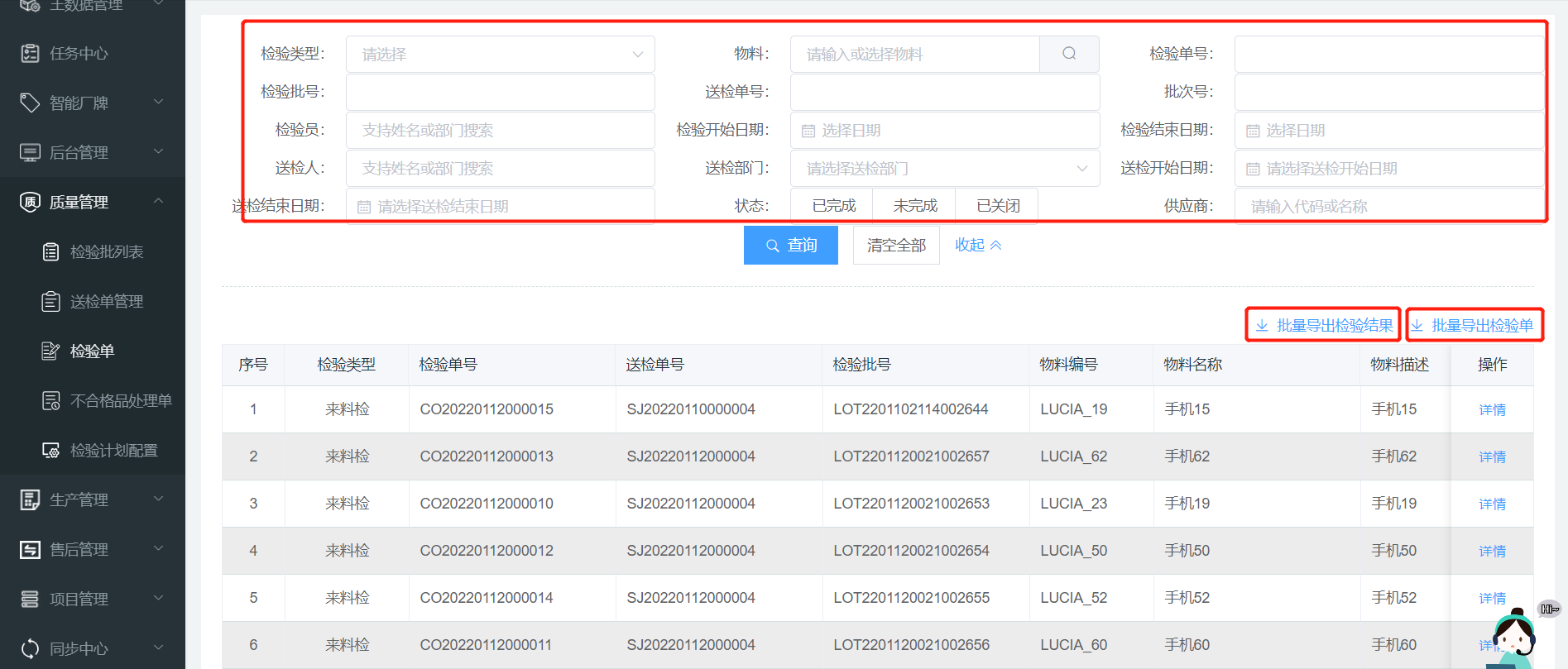Select the 已完成 status option

point(833,206)
